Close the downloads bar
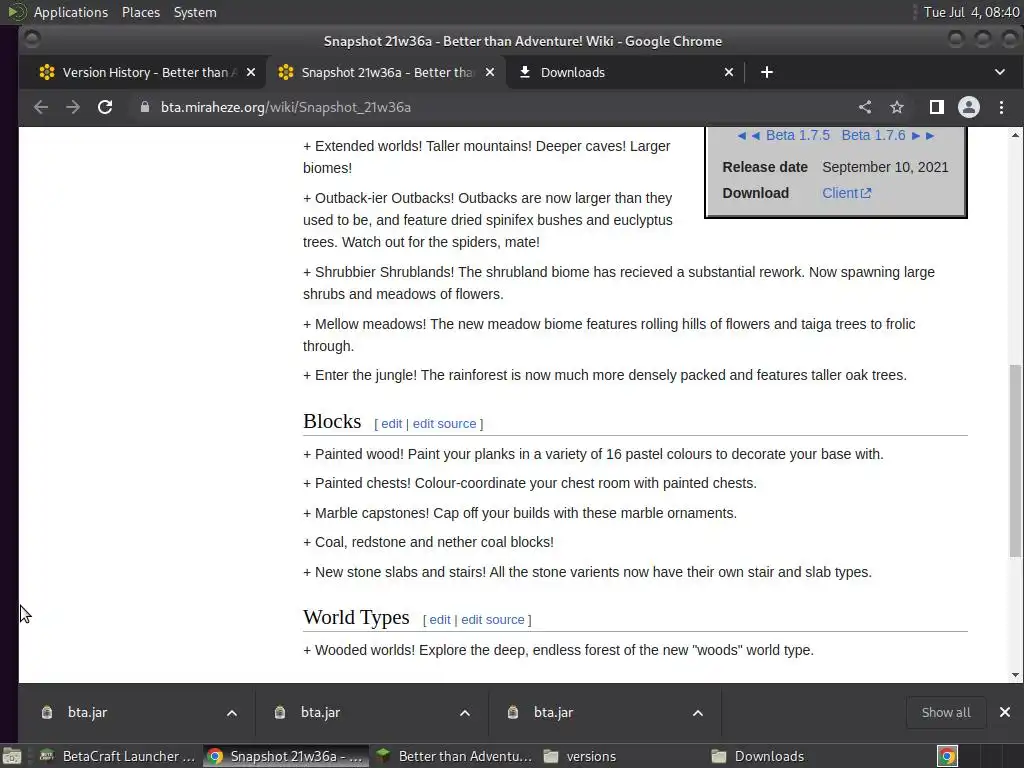 (1004, 712)
